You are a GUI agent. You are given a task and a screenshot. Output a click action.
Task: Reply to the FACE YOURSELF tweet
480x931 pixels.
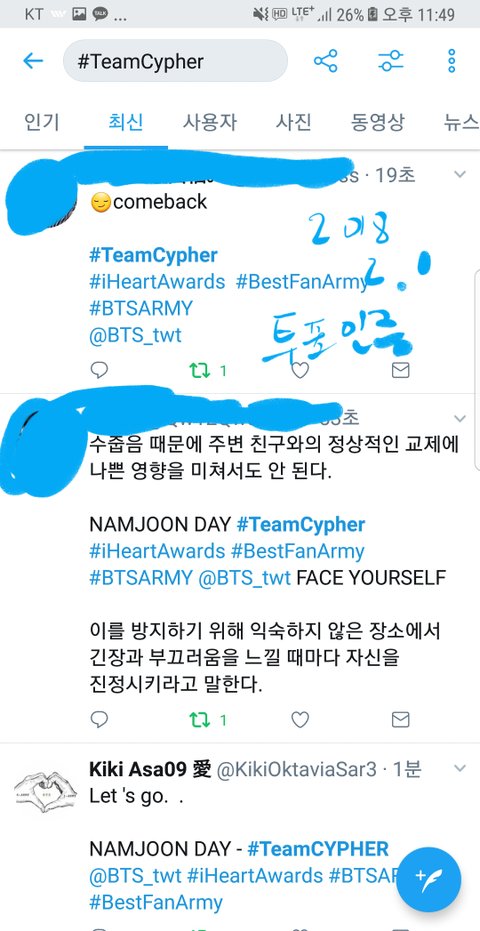(x=99, y=720)
